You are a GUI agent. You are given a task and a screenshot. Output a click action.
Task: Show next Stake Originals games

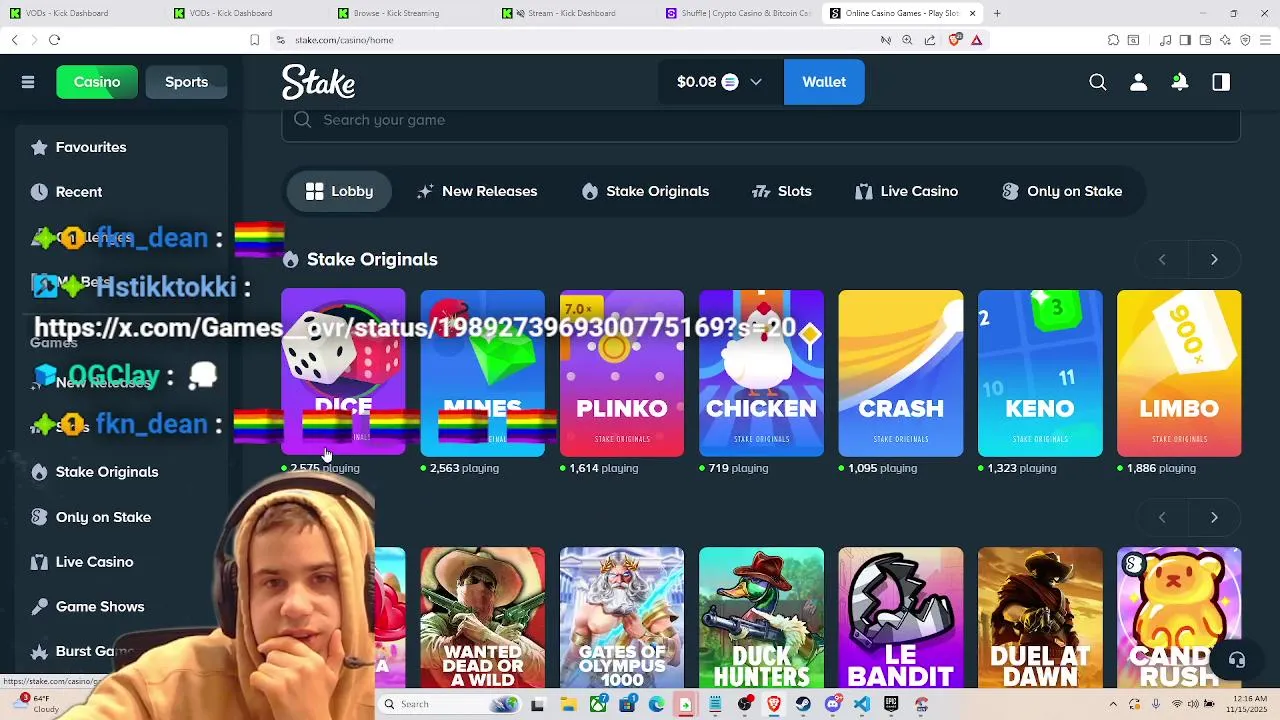[1214, 259]
